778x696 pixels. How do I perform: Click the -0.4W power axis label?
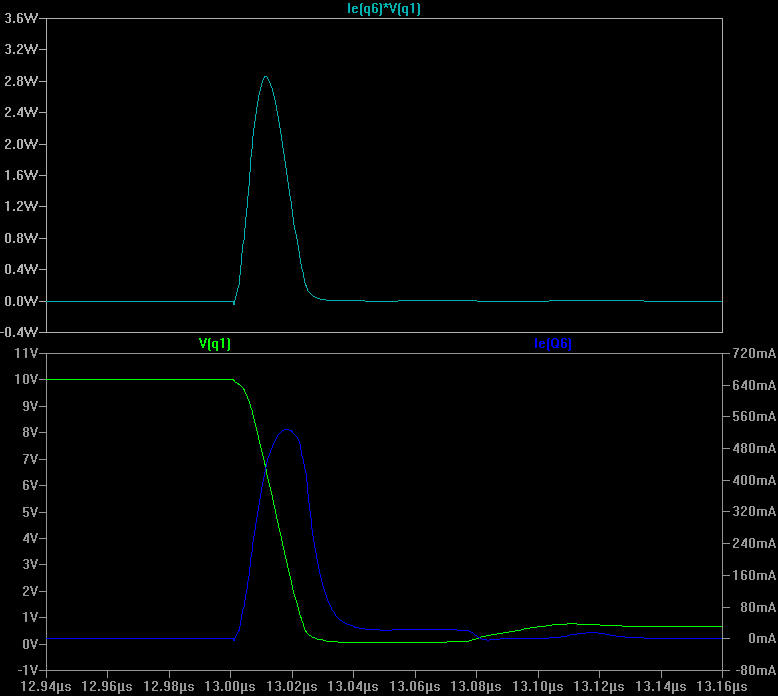pyautogui.click(x=19, y=332)
